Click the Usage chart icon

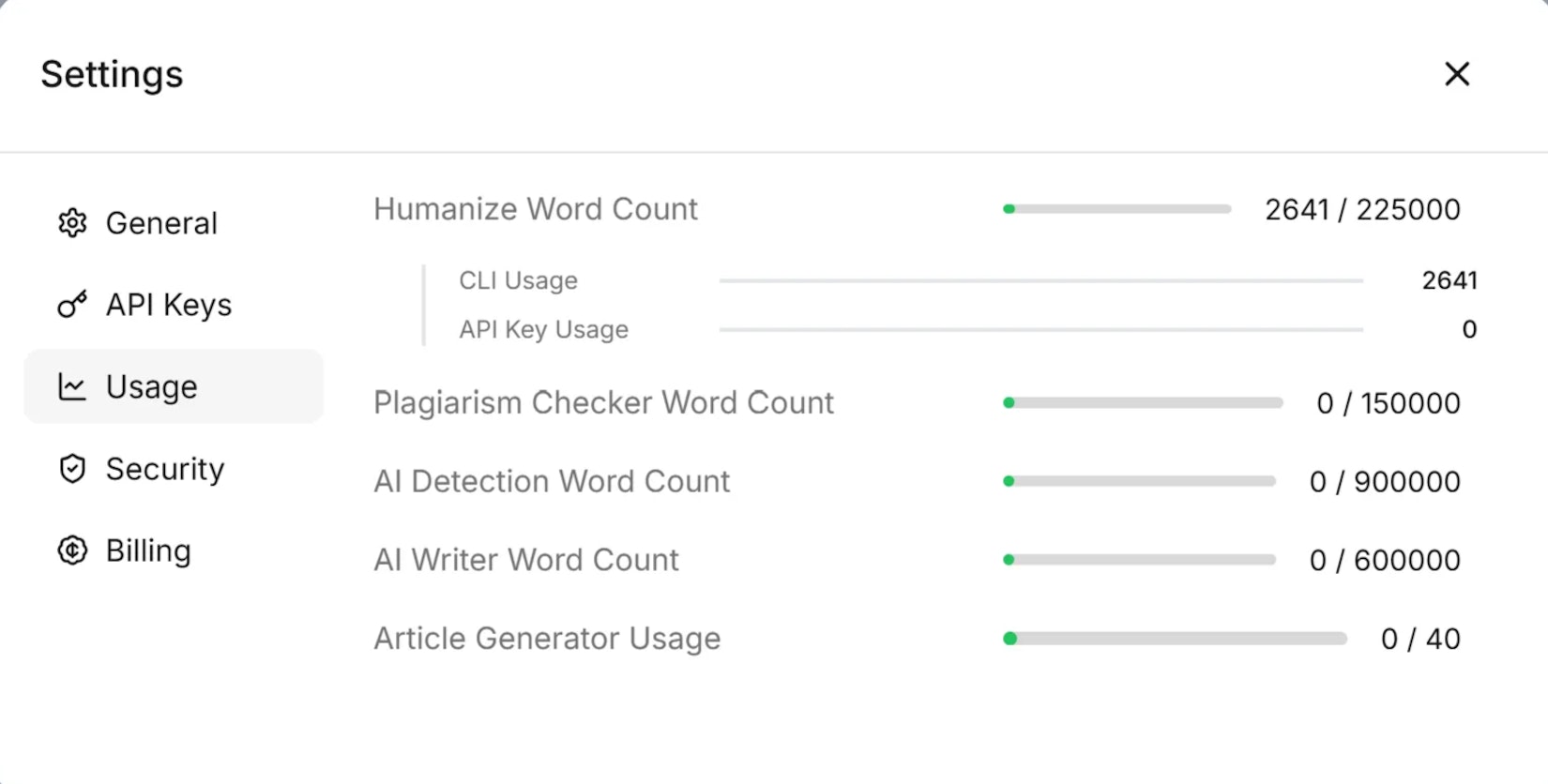(x=72, y=386)
